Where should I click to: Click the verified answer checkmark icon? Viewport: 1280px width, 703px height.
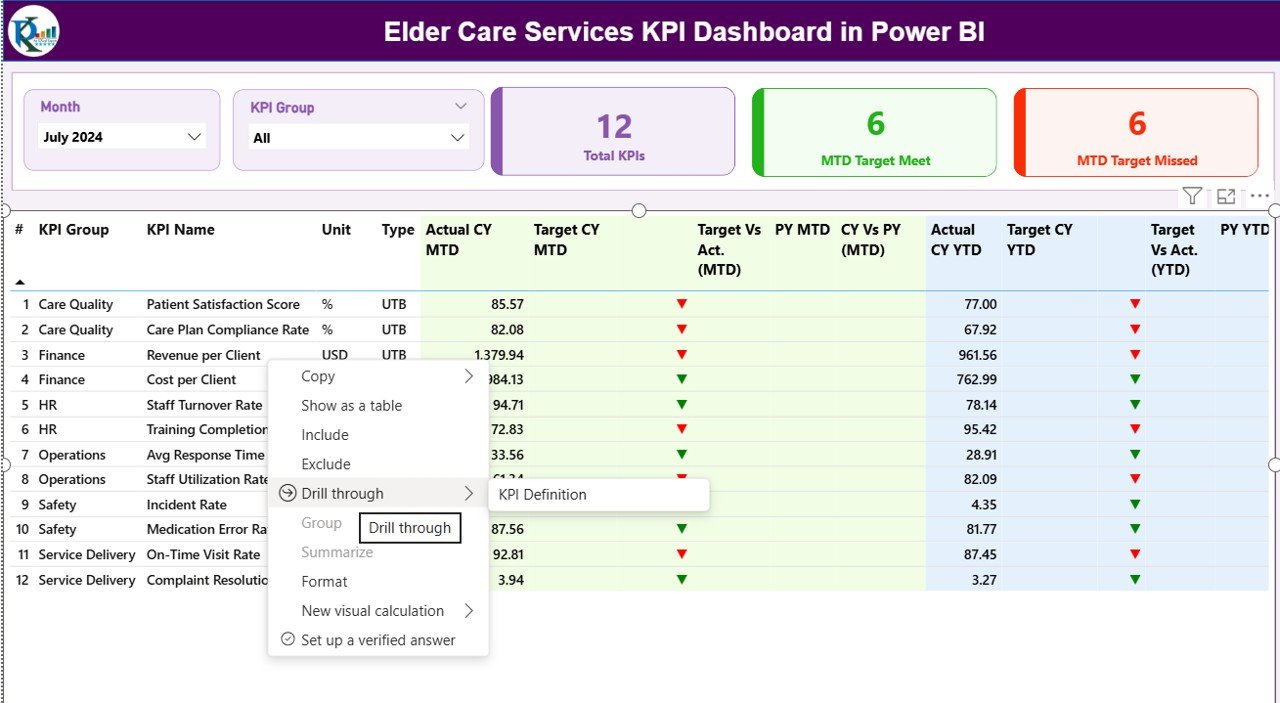[288, 639]
